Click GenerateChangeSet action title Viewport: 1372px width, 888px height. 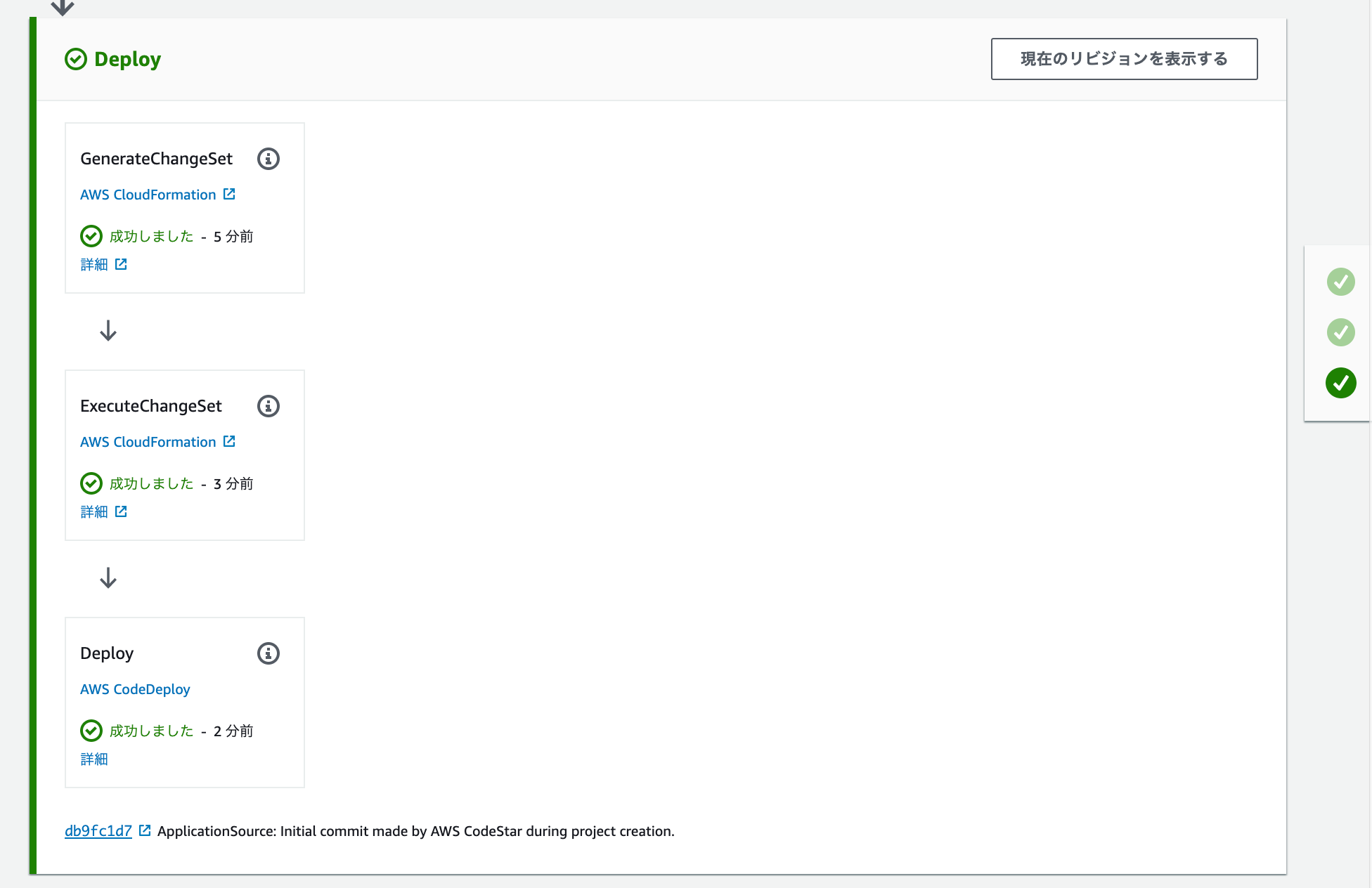[156, 159]
